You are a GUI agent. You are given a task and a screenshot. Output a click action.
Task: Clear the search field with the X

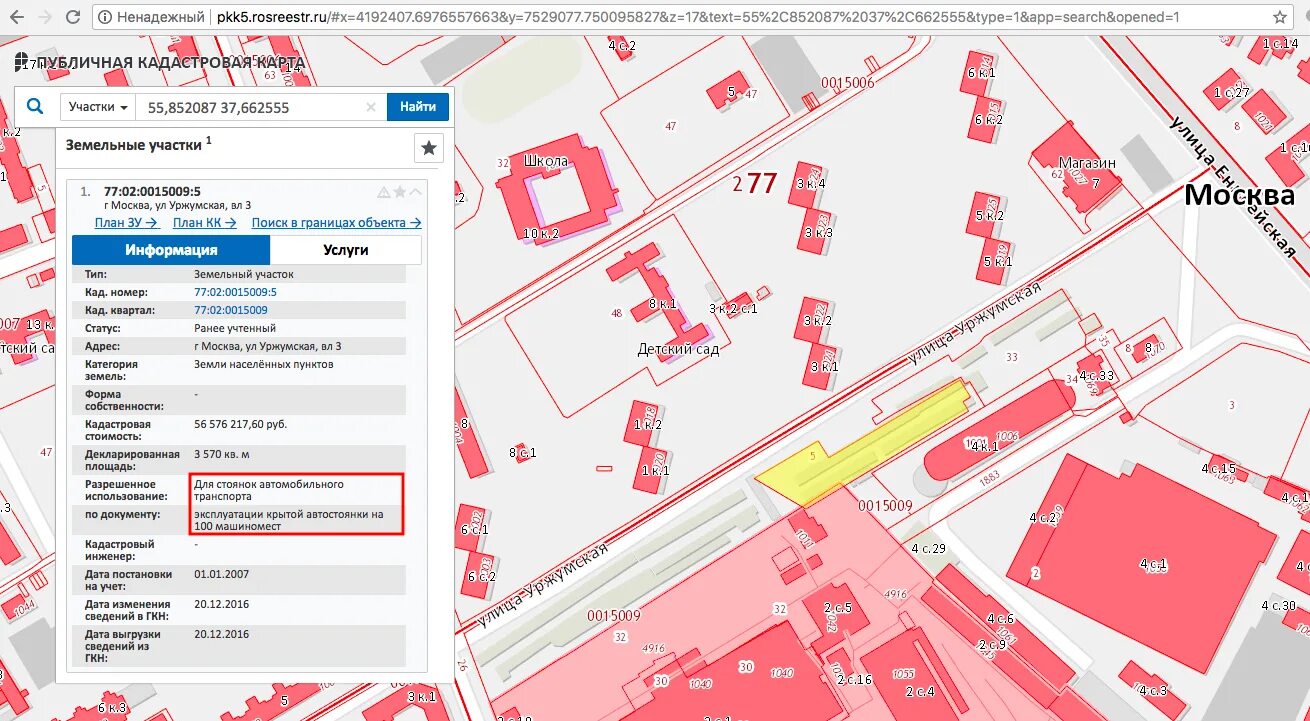pyautogui.click(x=371, y=107)
